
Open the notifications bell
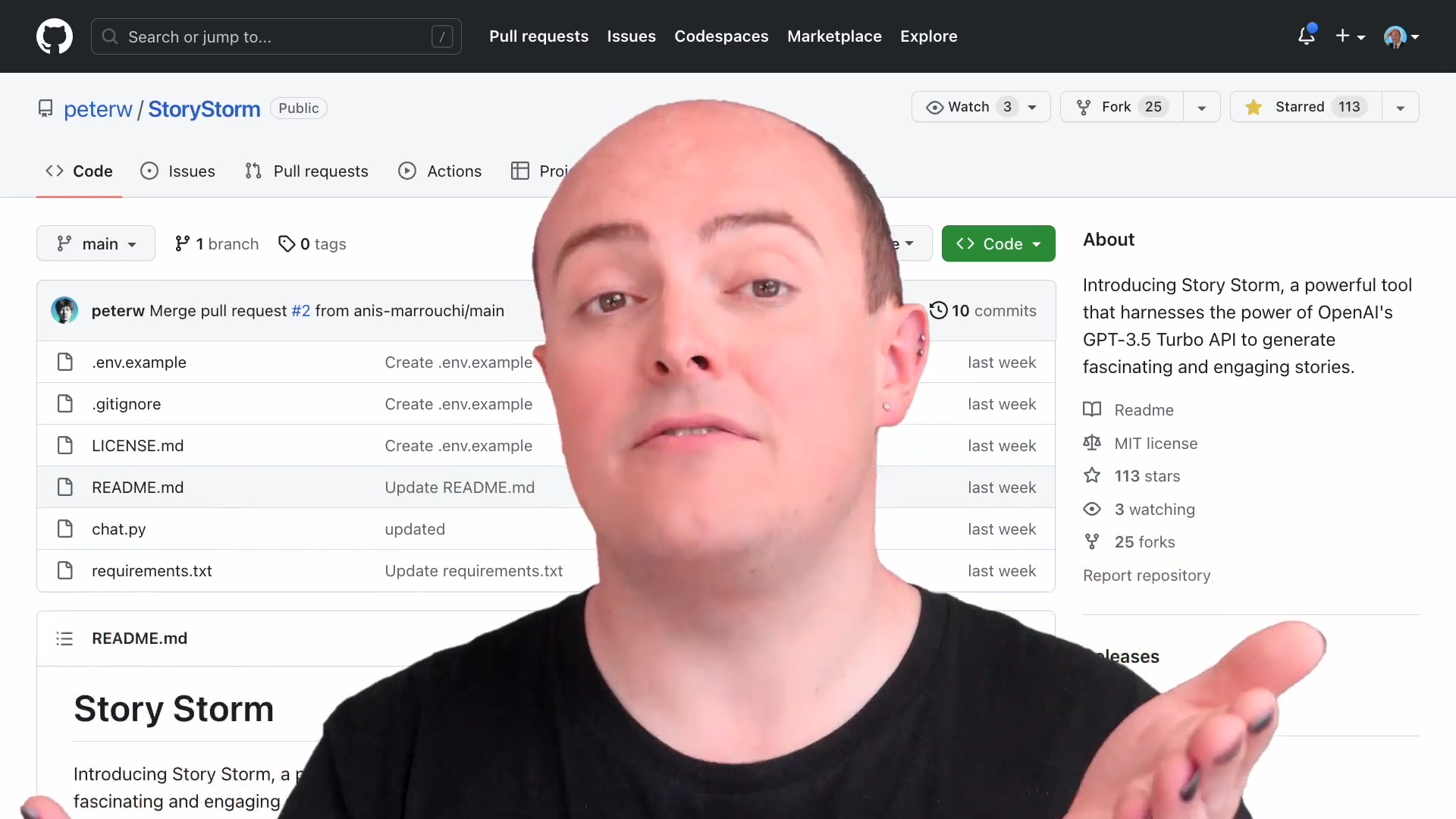click(1307, 36)
